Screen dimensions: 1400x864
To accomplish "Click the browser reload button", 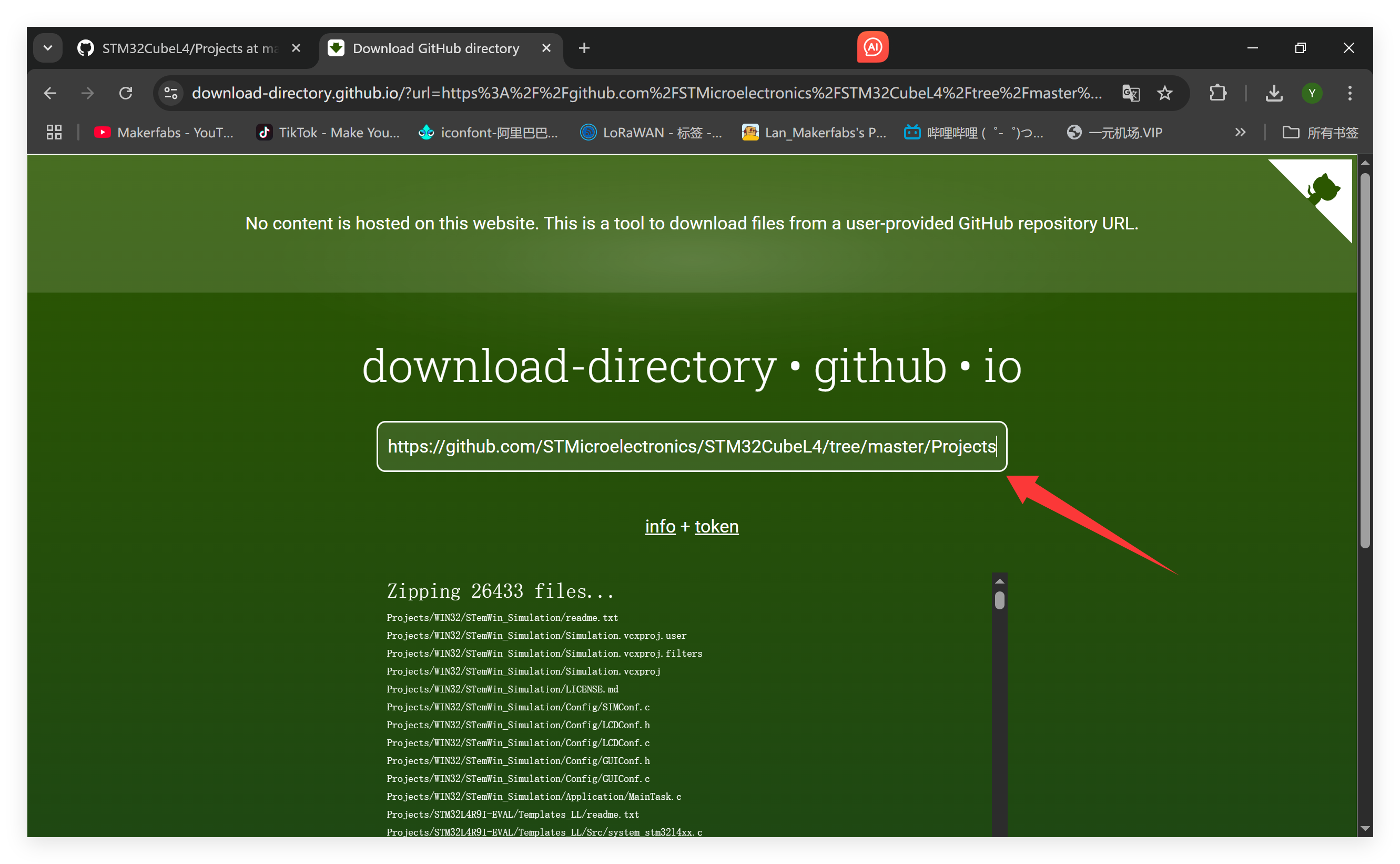I will (x=126, y=93).
